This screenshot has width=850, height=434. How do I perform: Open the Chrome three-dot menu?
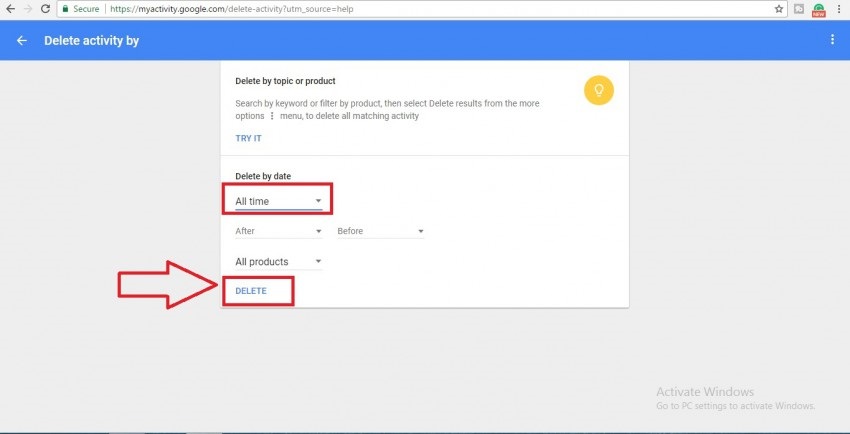click(x=839, y=9)
